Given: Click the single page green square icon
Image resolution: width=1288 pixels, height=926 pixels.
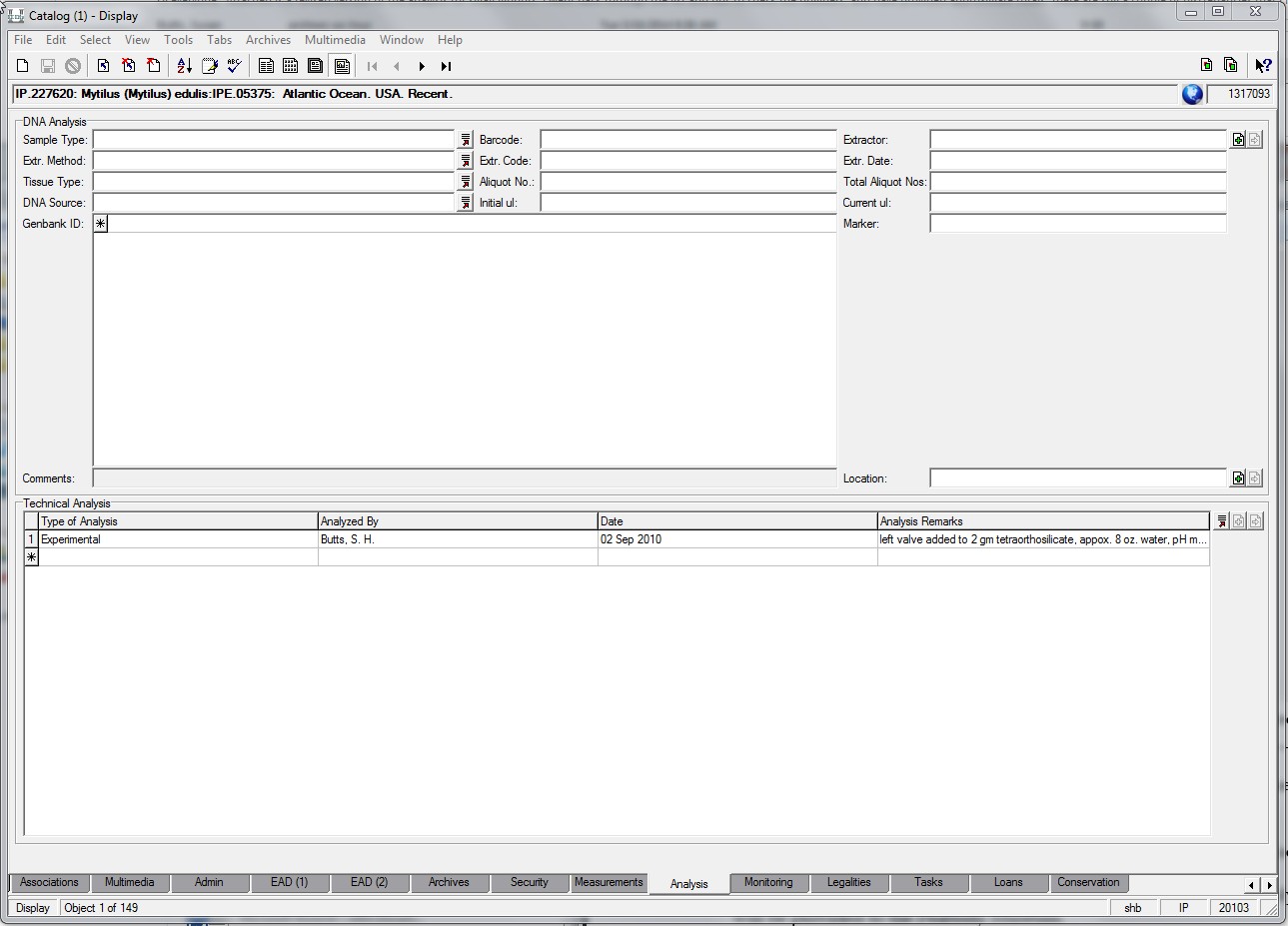Looking at the screenshot, I should pos(1207,65).
